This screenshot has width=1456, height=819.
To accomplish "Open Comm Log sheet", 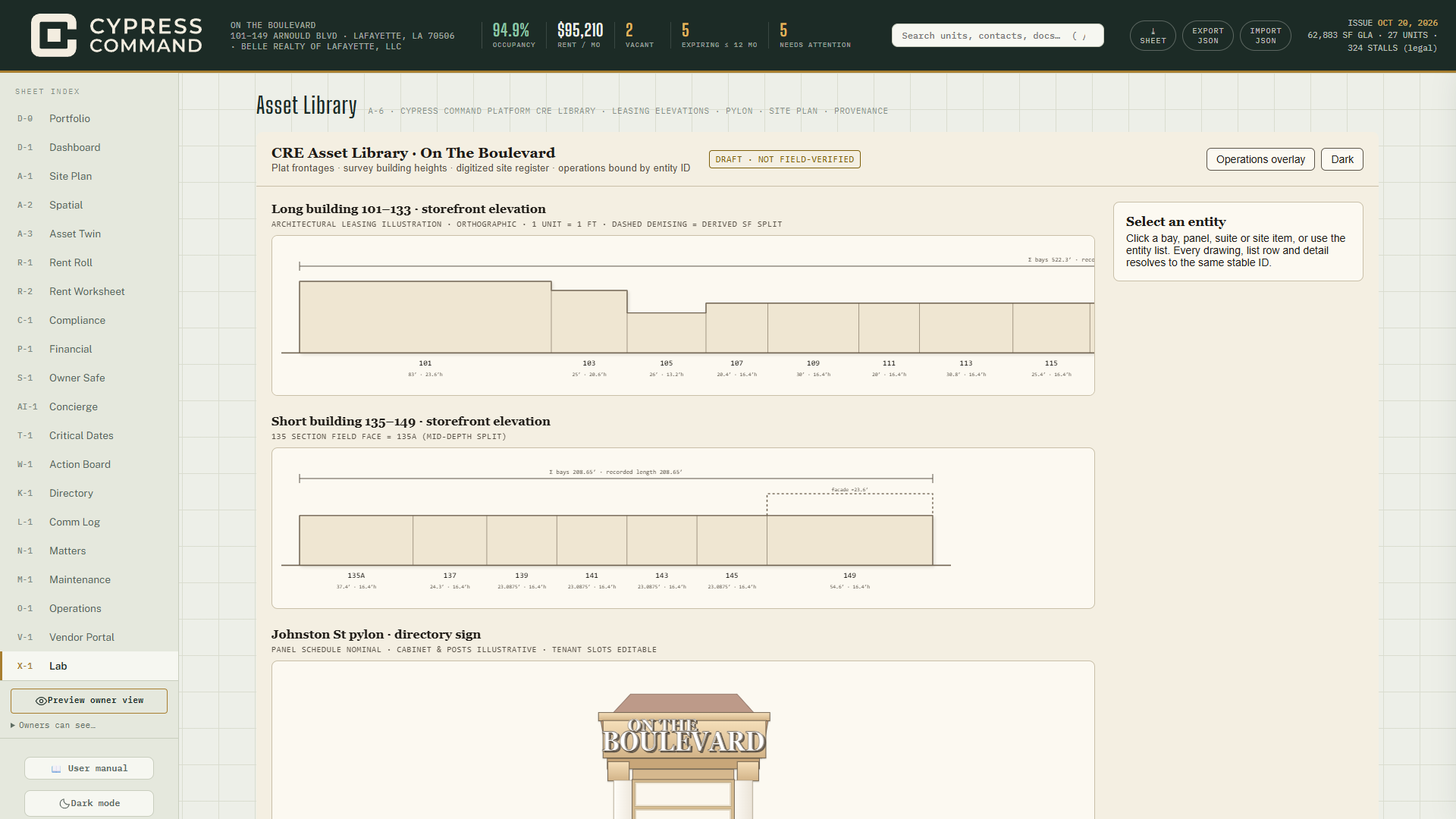I will point(89,522).
